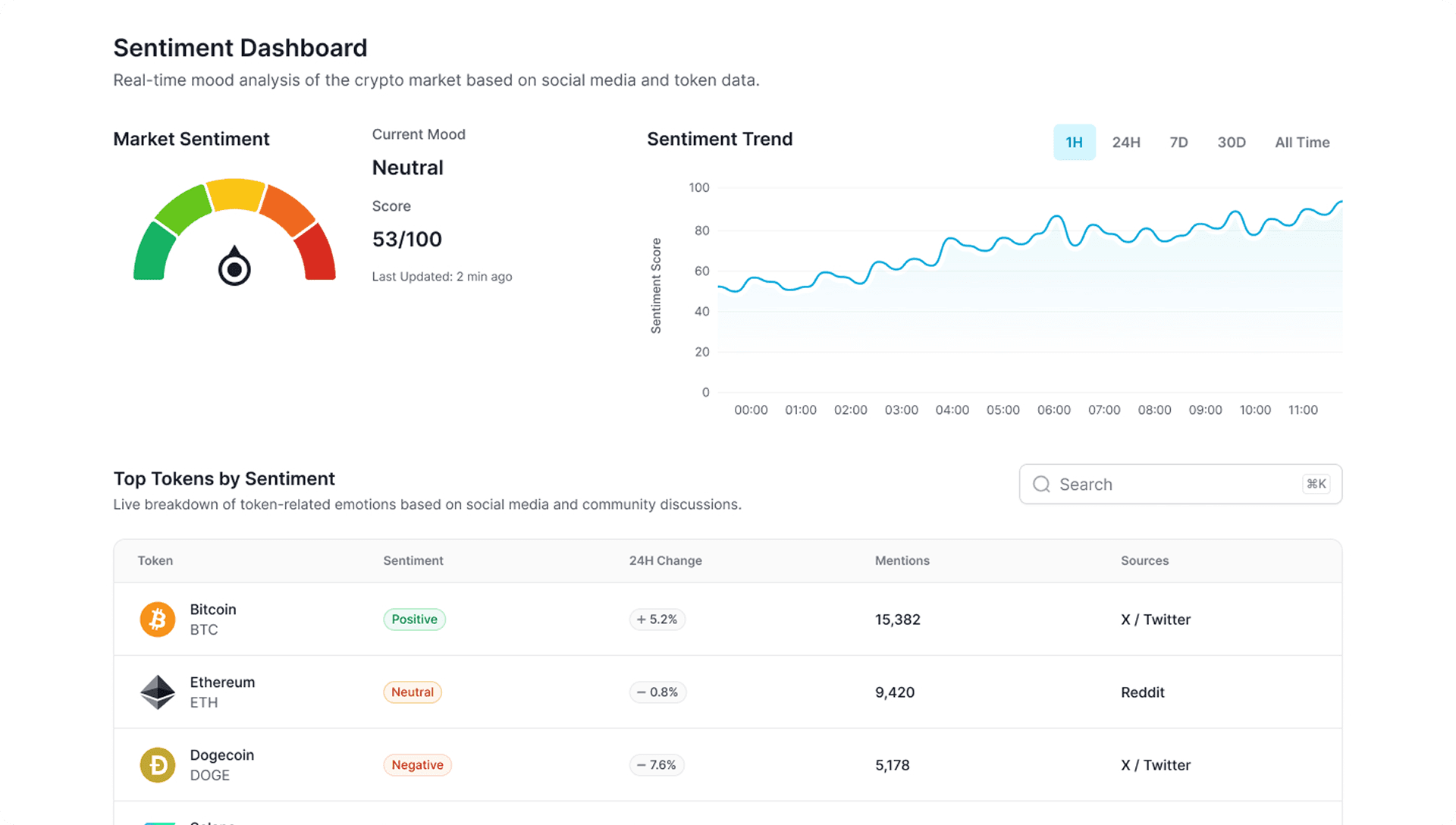This screenshot has height=825, width=1456.
Task: Click the Reddit source in Ethereum row
Action: [1142, 692]
